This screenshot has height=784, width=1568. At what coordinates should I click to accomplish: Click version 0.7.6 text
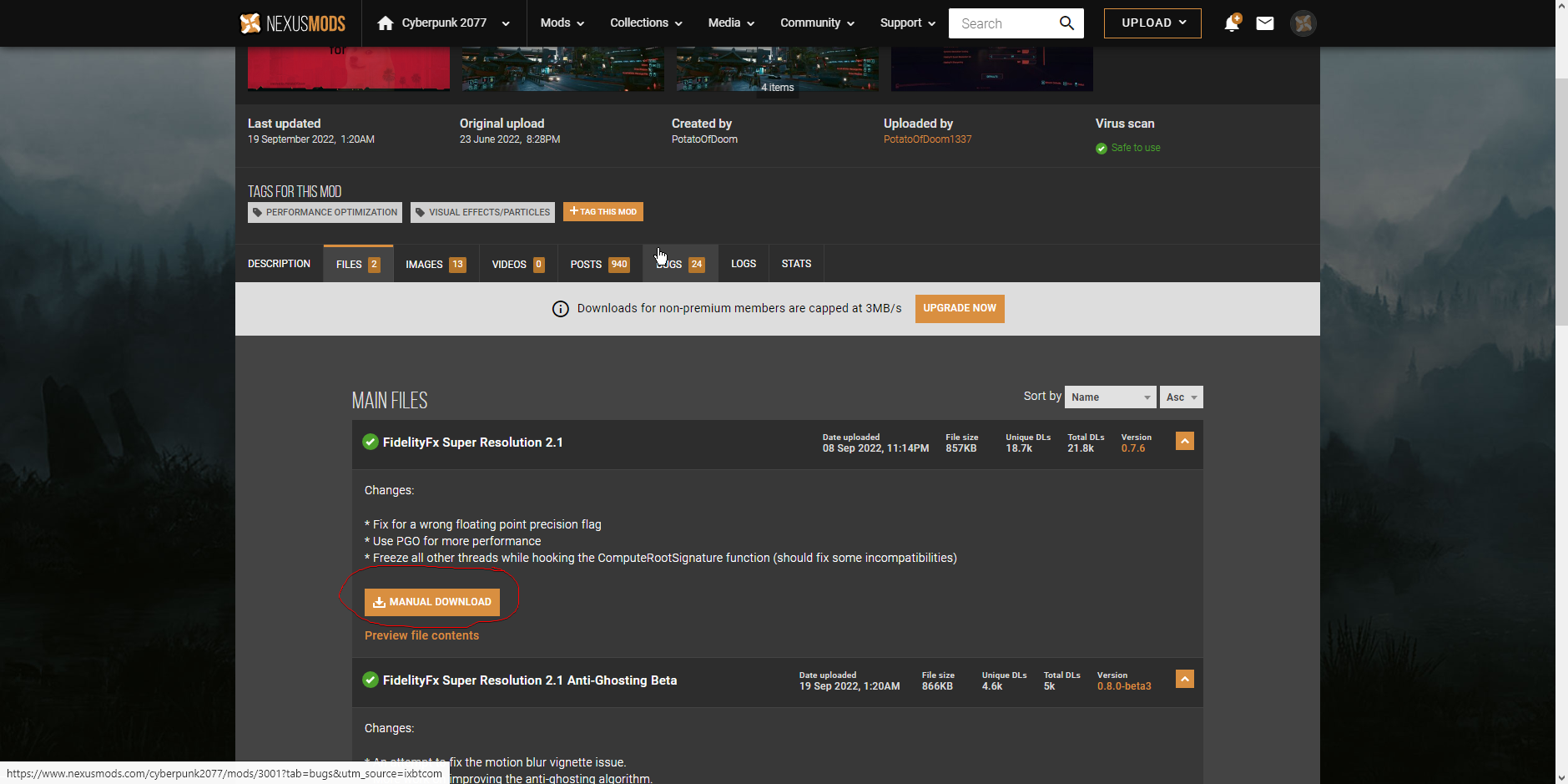tap(1133, 448)
